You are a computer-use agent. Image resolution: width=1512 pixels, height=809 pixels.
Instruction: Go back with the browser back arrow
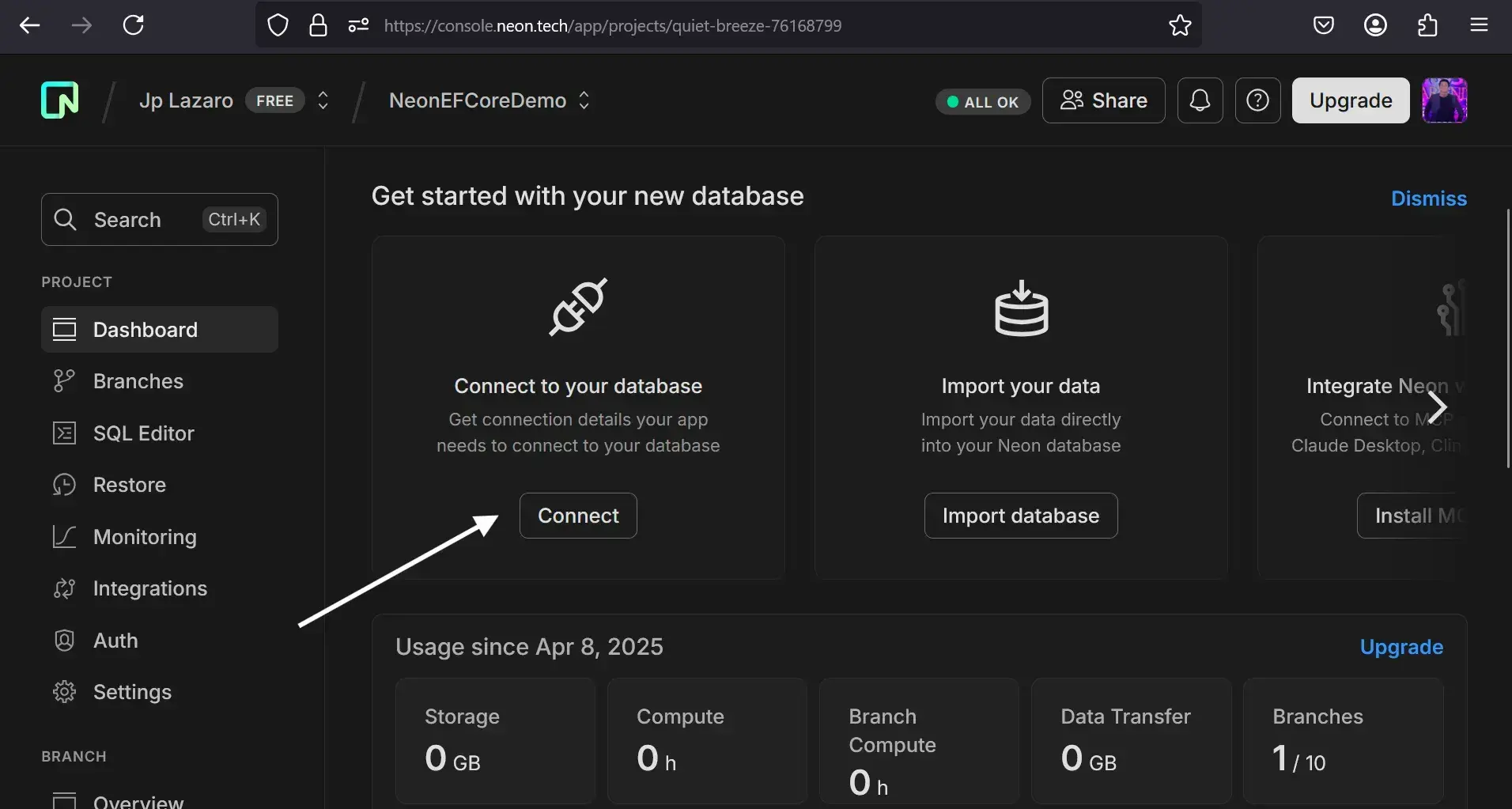(29, 25)
